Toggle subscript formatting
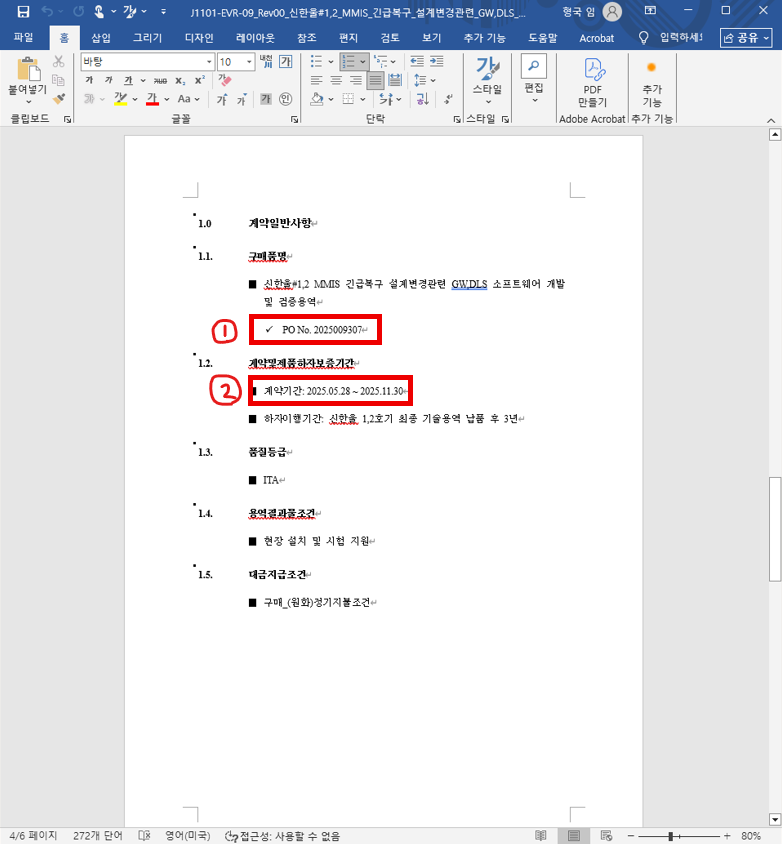782x844 pixels. point(179,80)
